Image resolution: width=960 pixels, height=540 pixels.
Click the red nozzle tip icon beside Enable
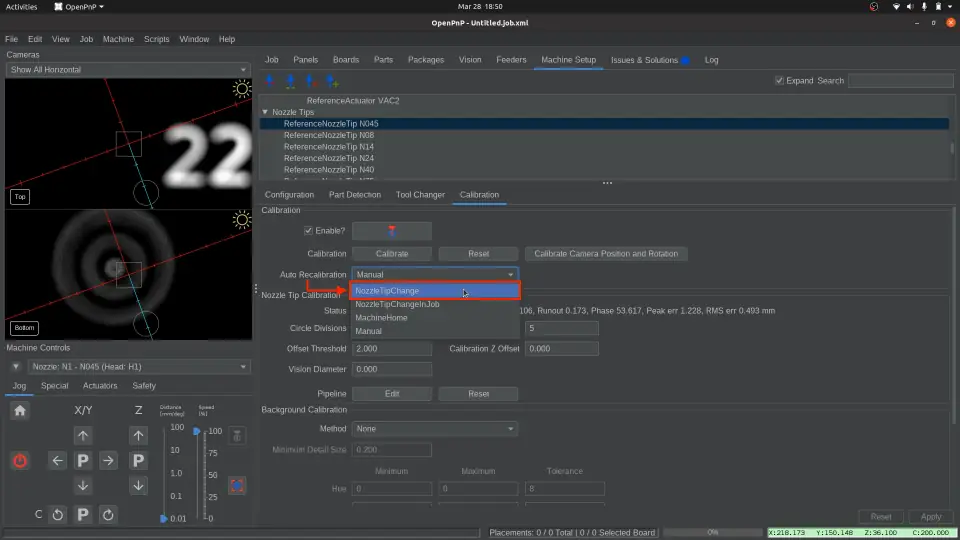coord(392,231)
